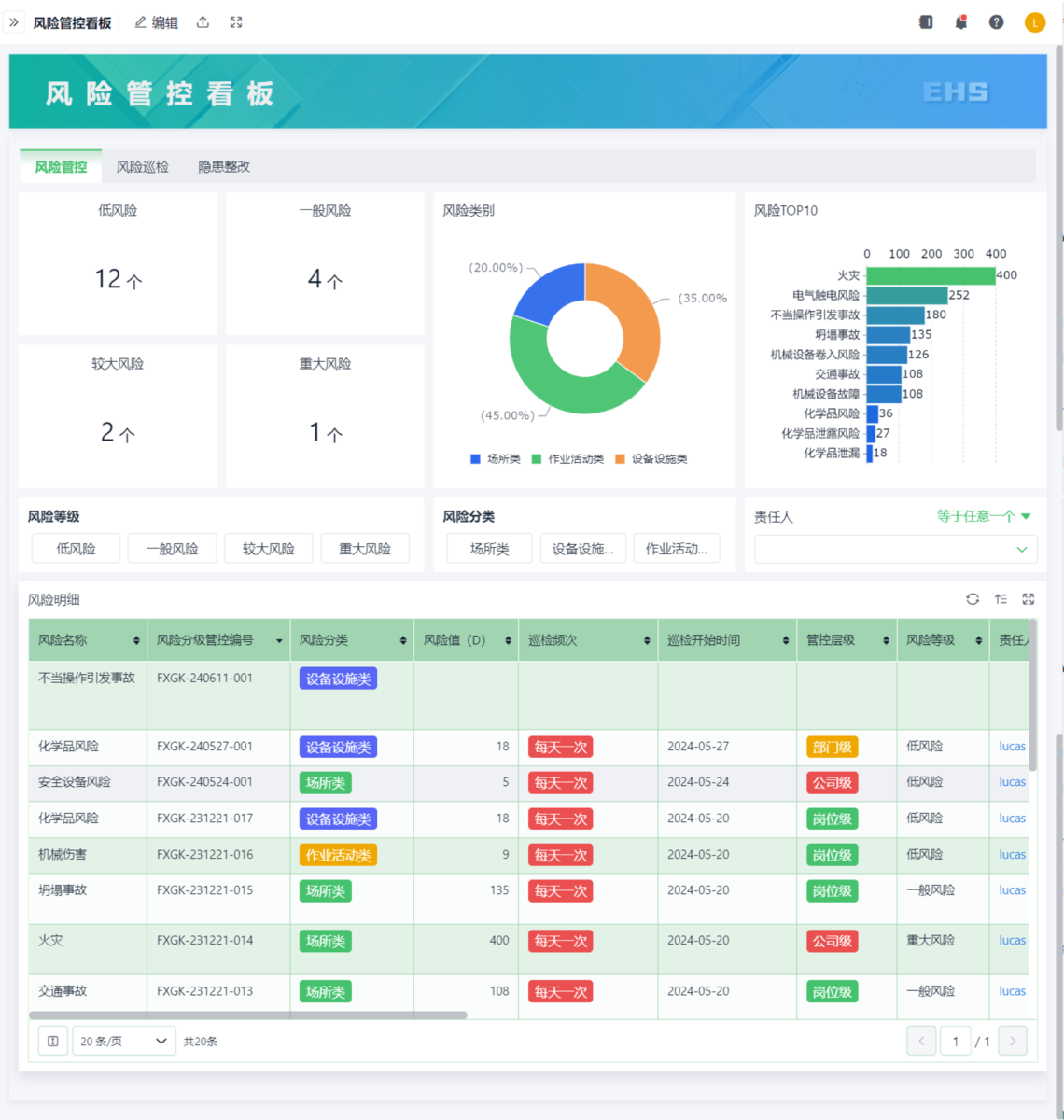Viewport: 1064px width, 1120px height.
Task: Filter by 场所类 category
Action: pos(490,549)
